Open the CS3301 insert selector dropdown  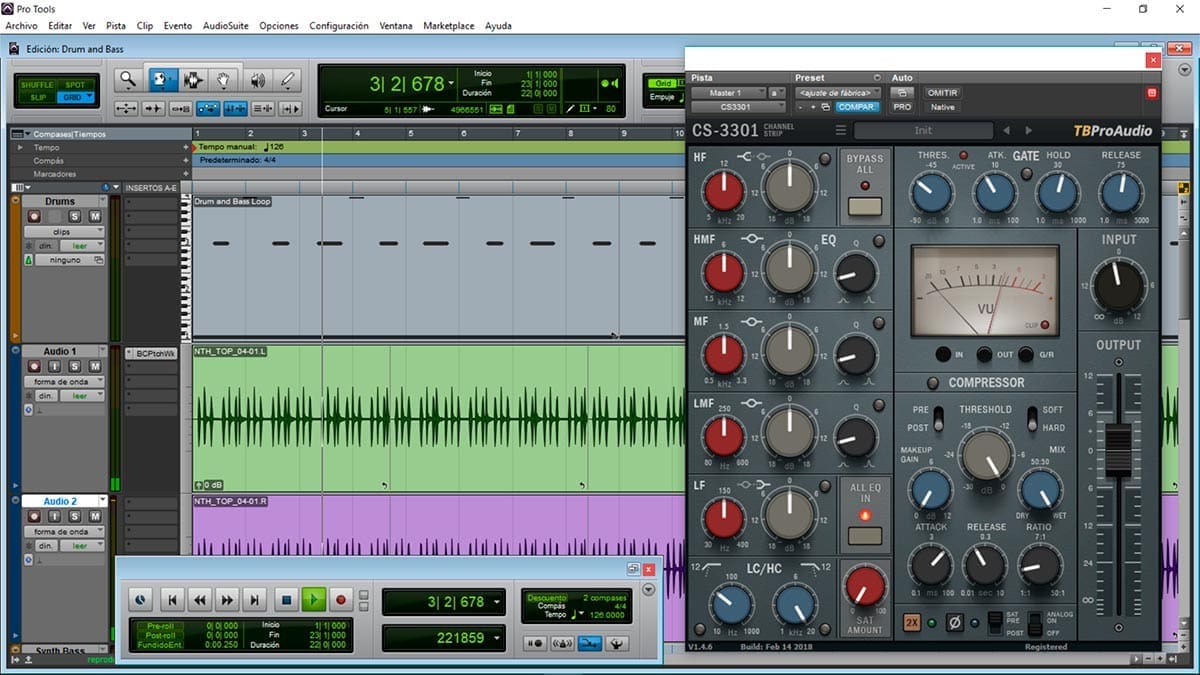point(739,107)
